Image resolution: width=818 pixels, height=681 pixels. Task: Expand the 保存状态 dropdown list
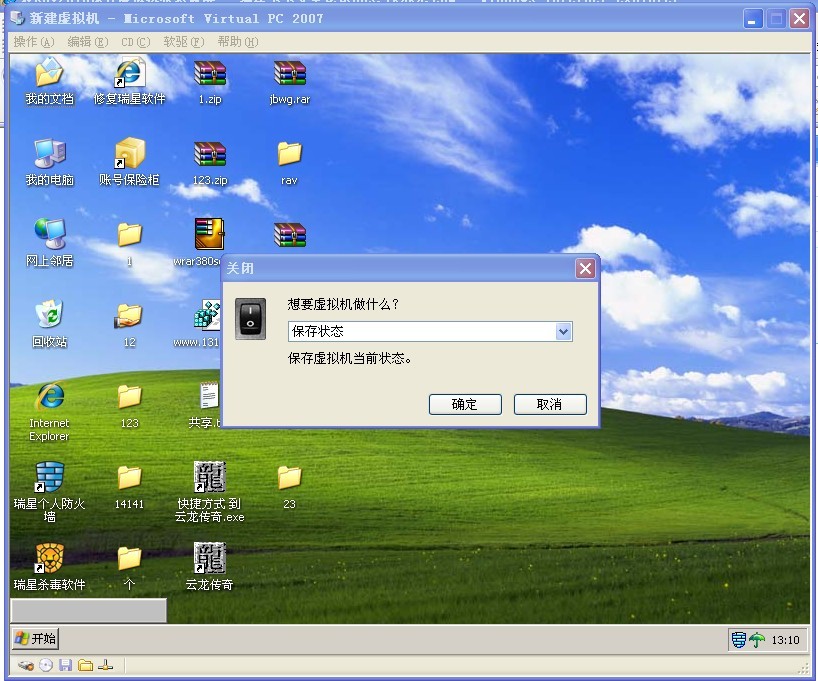[x=563, y=331]
